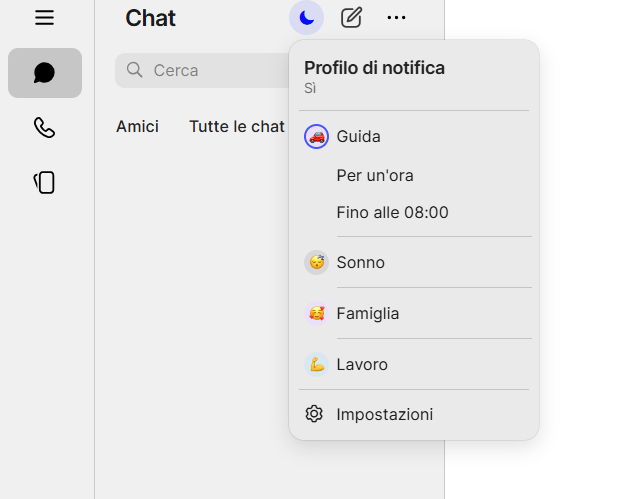Open the three-dots more options menu
The height and width of the screenshot is (499, 620).
397,18
